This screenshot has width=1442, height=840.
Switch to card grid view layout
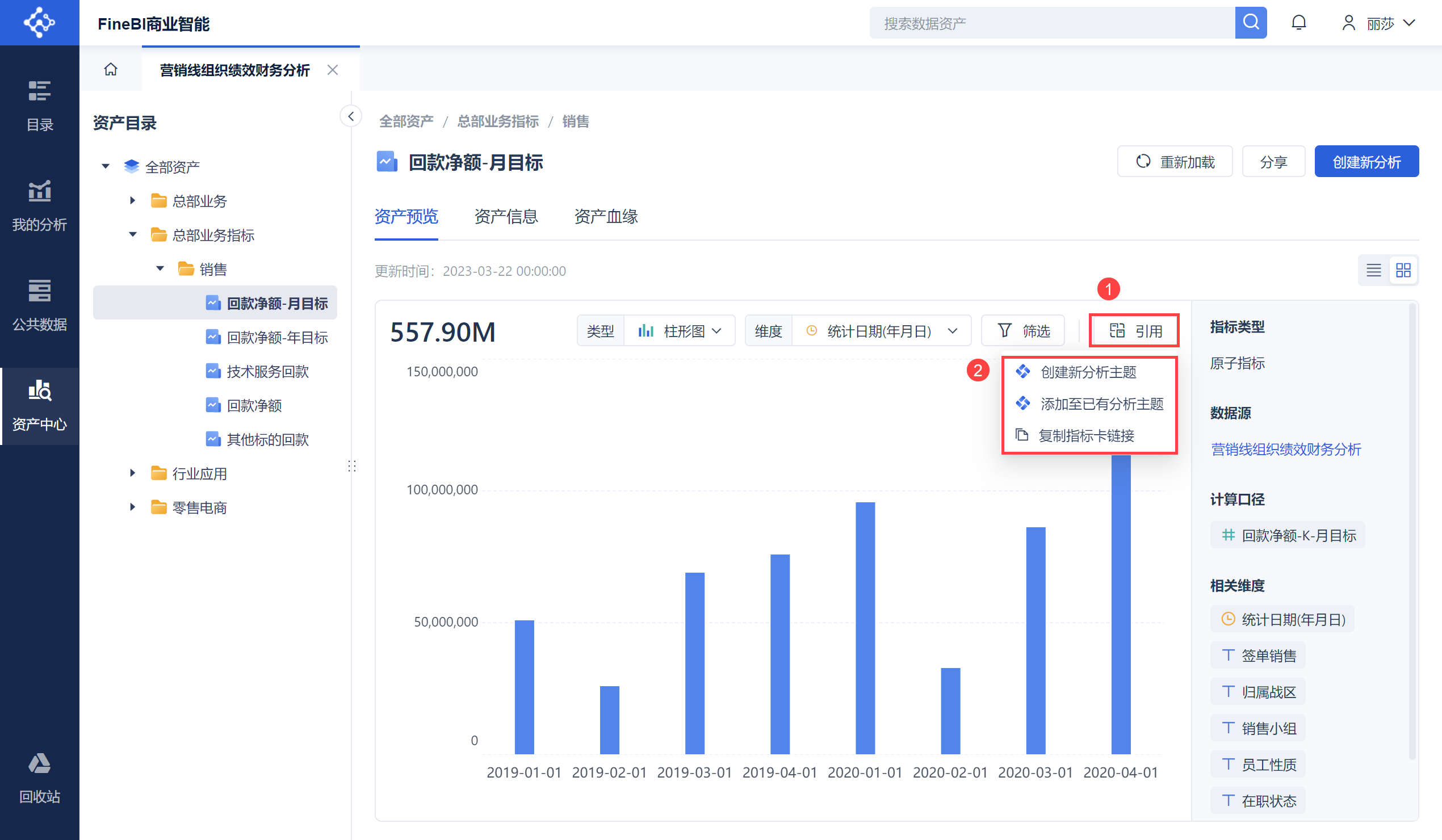tap(1403, 270)
